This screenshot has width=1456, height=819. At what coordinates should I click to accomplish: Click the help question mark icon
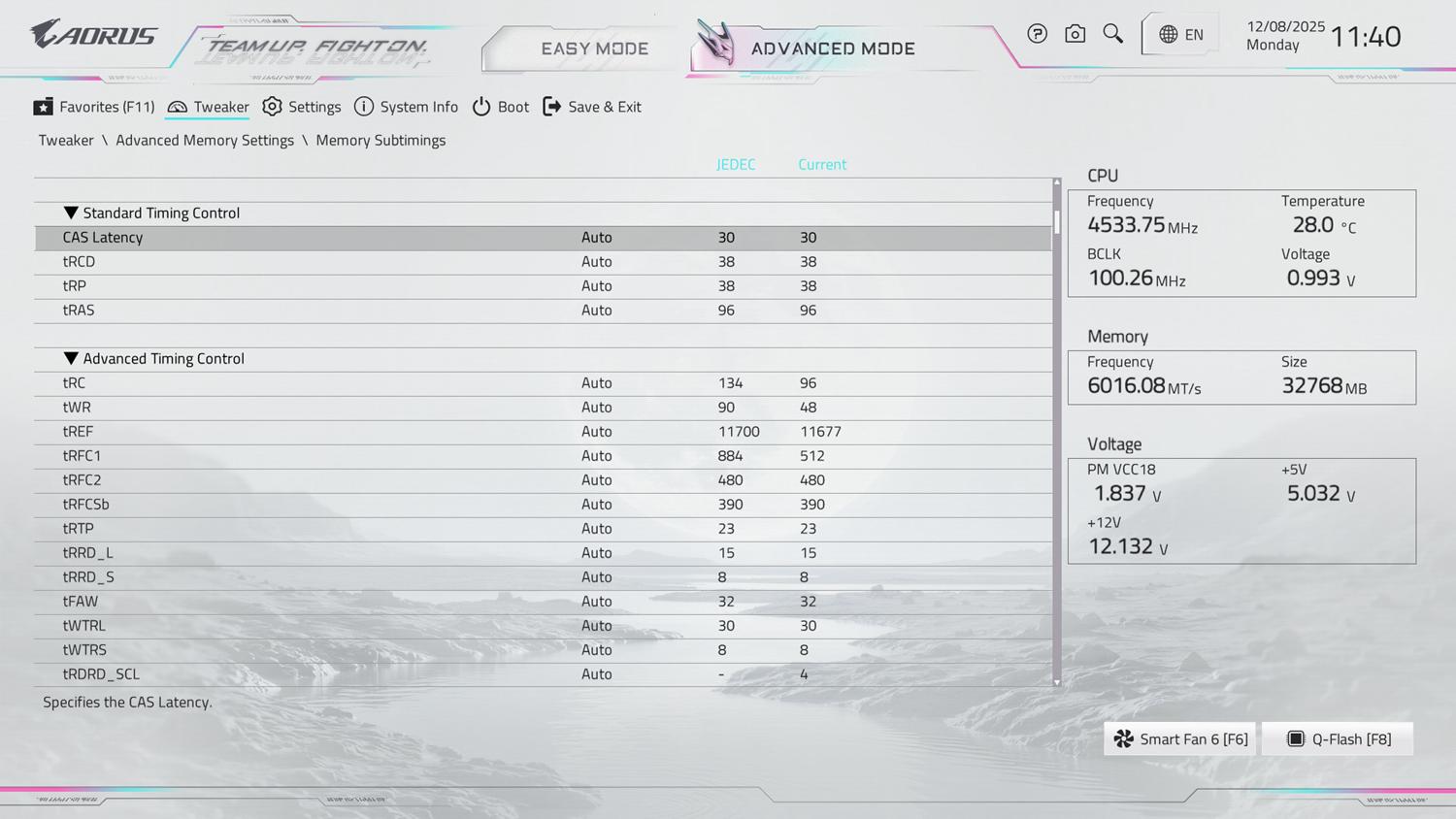pos(1037,34)
